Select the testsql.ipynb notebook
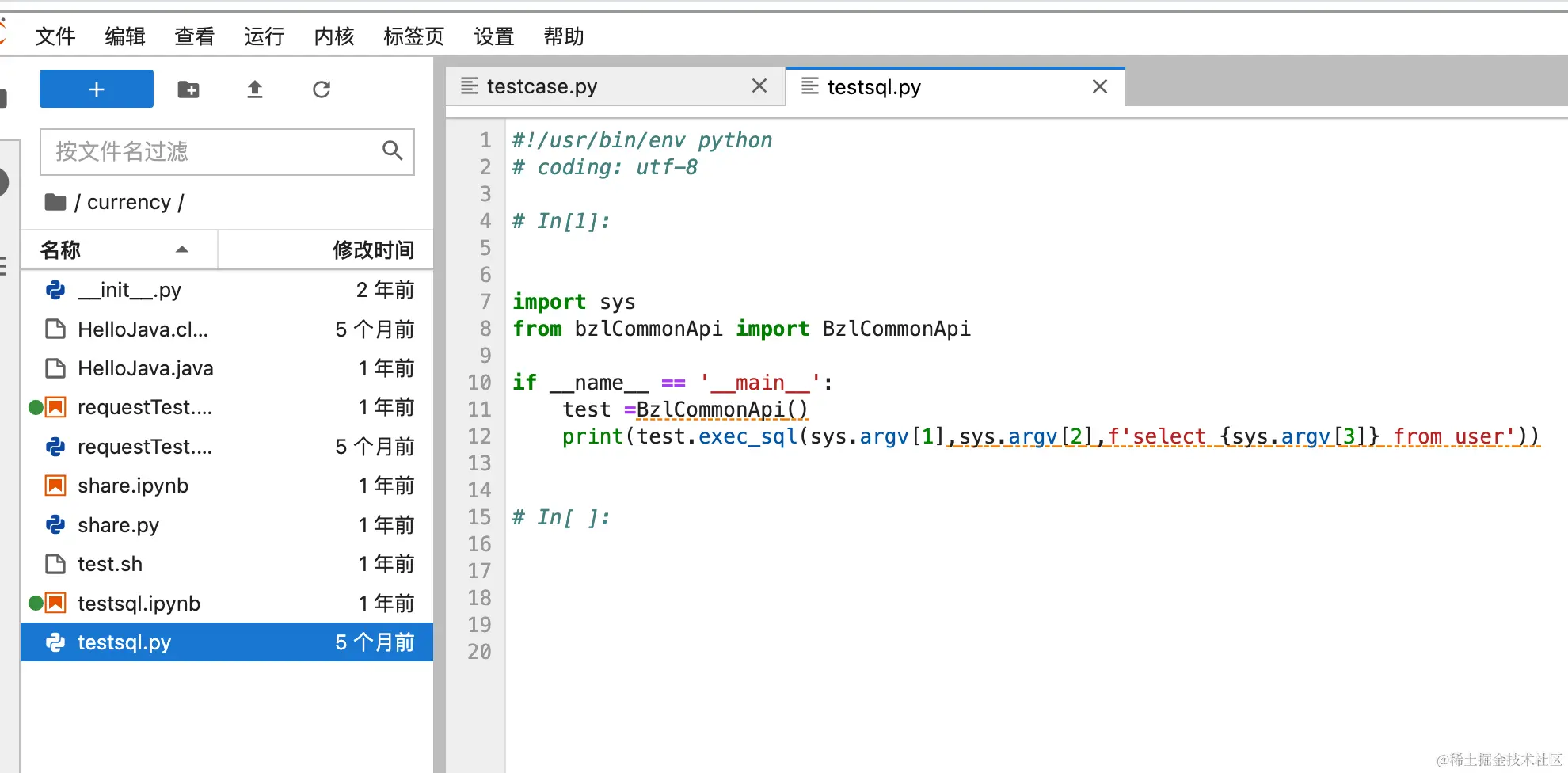Viewport: 1568px width, 773px height. coord(227,604)
